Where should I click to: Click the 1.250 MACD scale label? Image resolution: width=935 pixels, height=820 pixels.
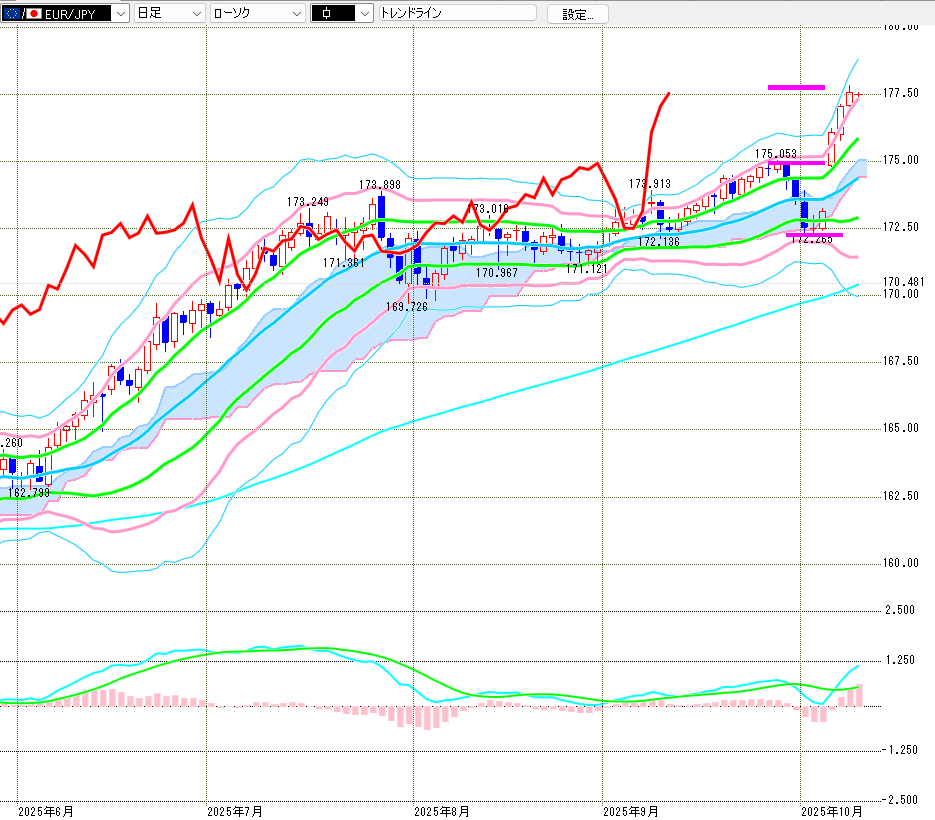coord(901,660)
